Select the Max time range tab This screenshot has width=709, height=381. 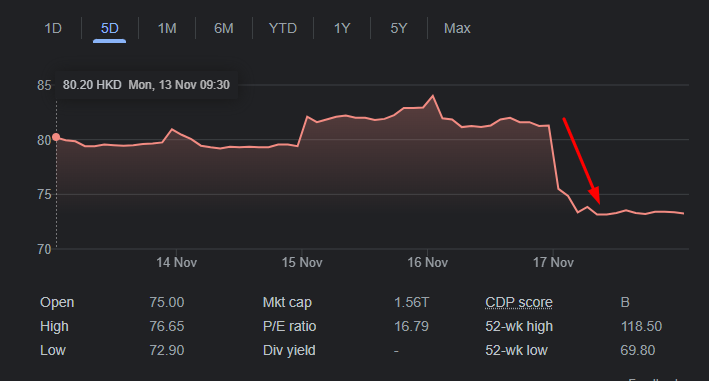click(x=457, y=28)
